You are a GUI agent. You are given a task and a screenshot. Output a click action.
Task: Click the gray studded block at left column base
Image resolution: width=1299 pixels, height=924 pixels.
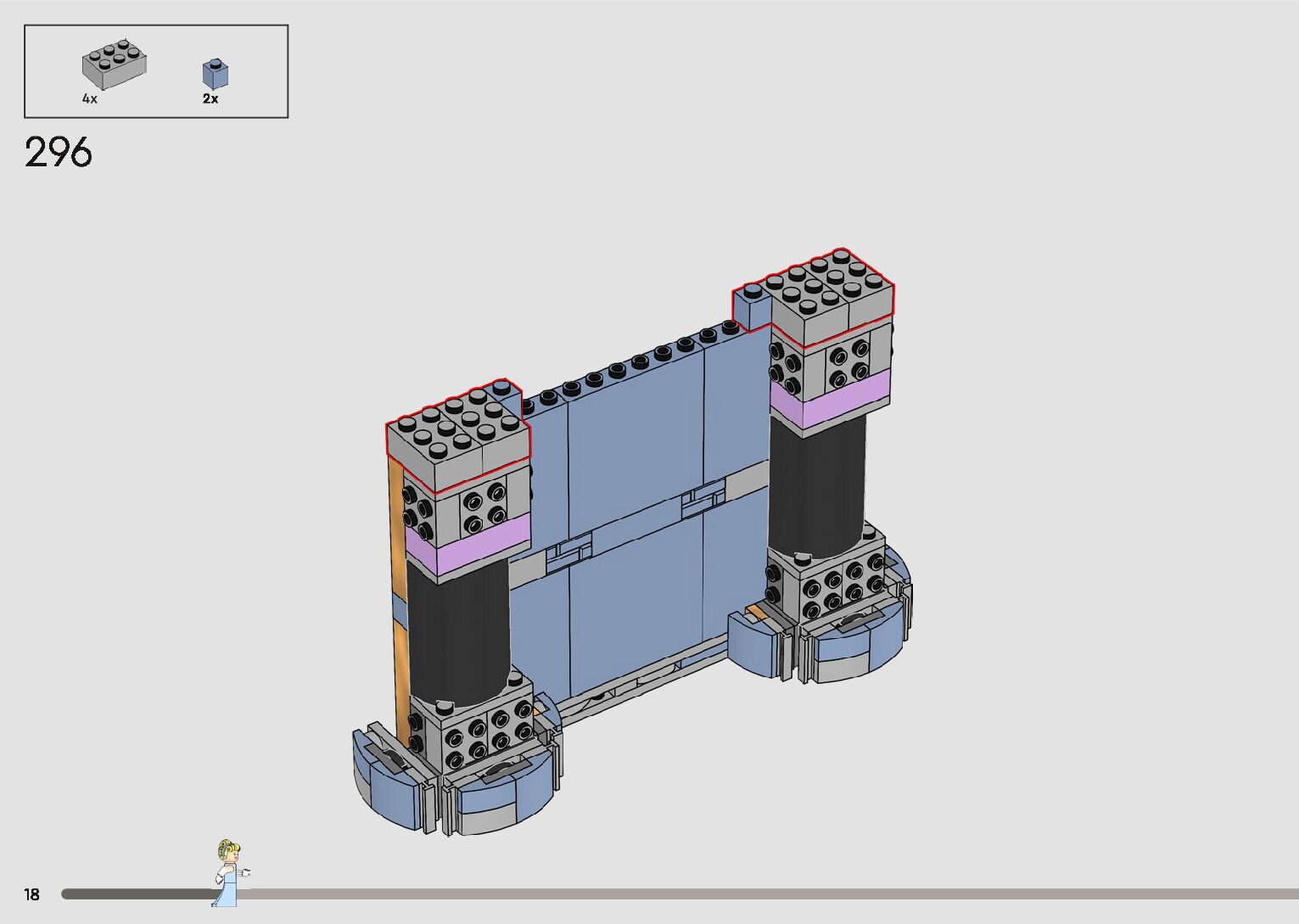pos(477,730)
